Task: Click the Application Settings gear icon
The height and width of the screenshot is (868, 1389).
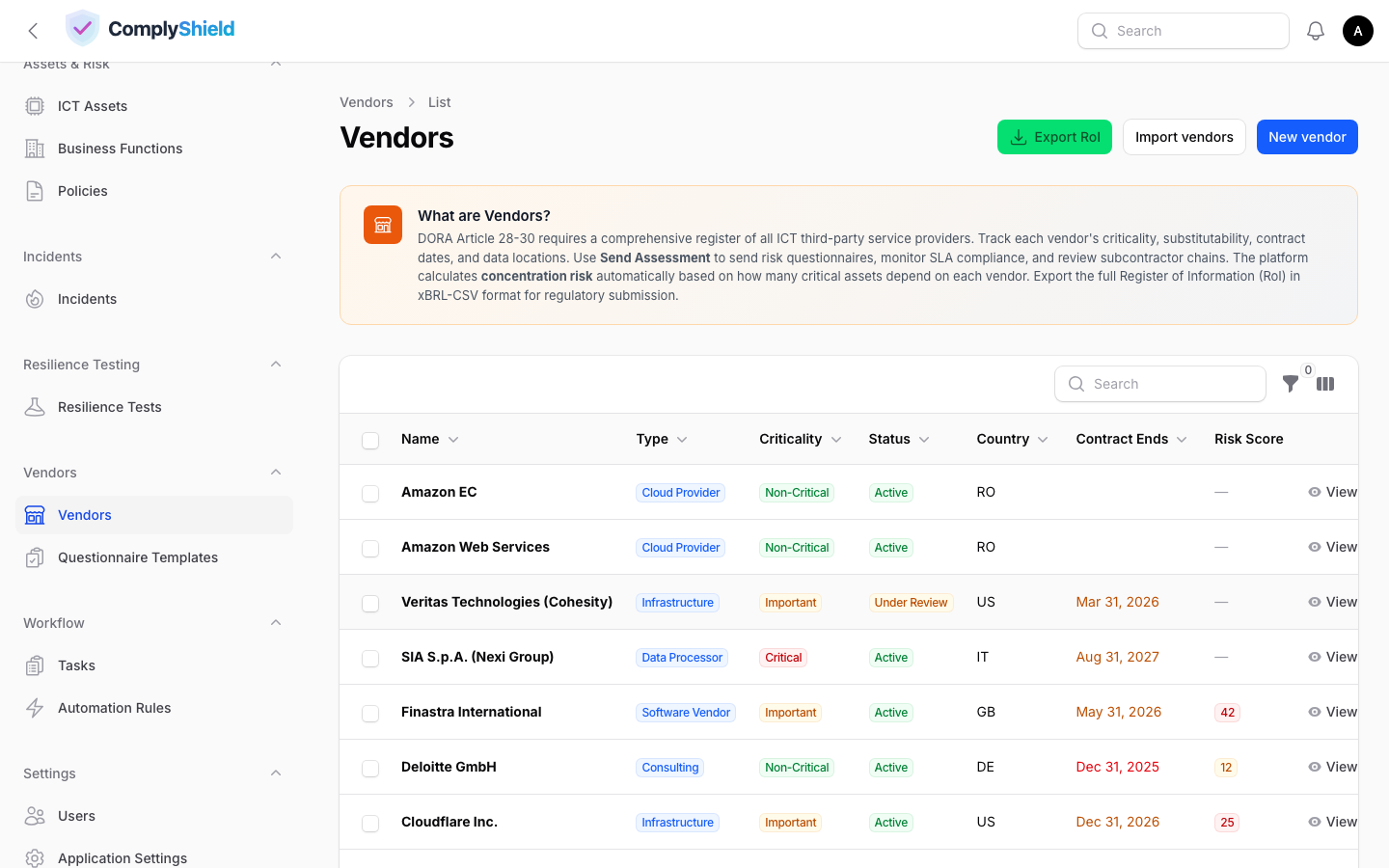Action: tap(35, 858)
